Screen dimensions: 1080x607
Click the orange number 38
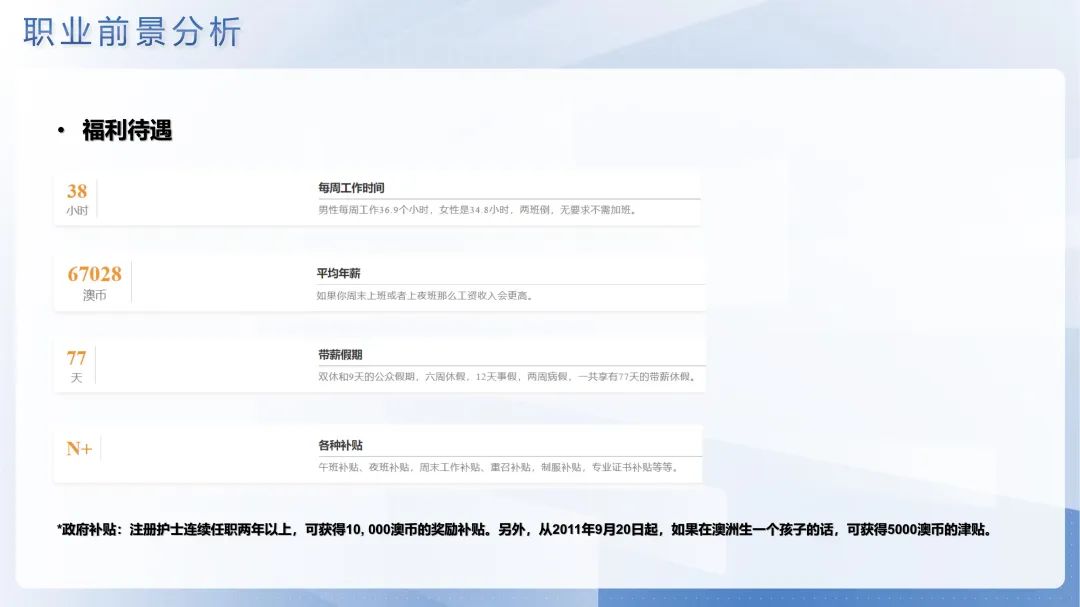tap(76, 191)
